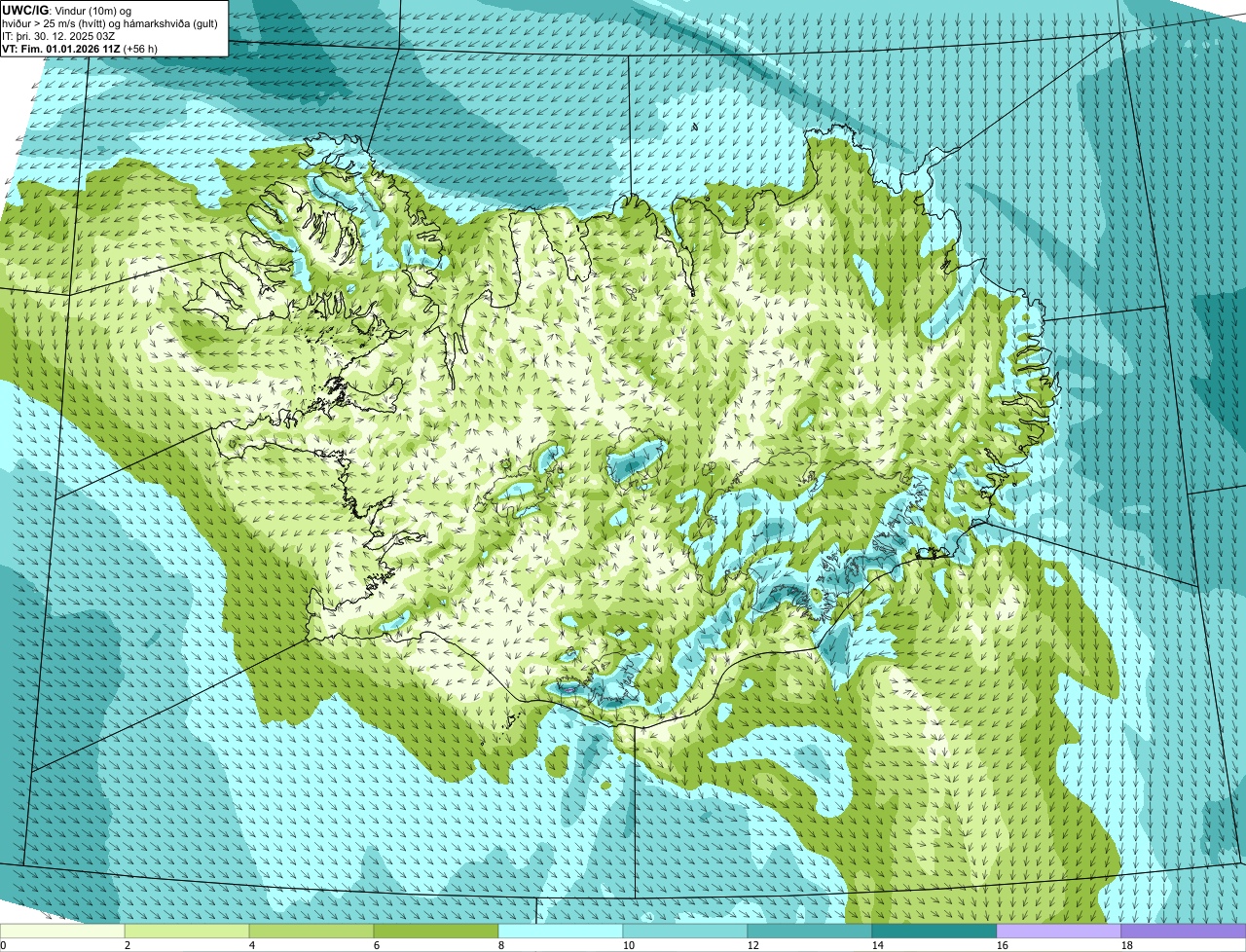Click the 0–2 m/s pale yellow legend swatch
Screen dimensions: 1246x952
coord(62,931)
